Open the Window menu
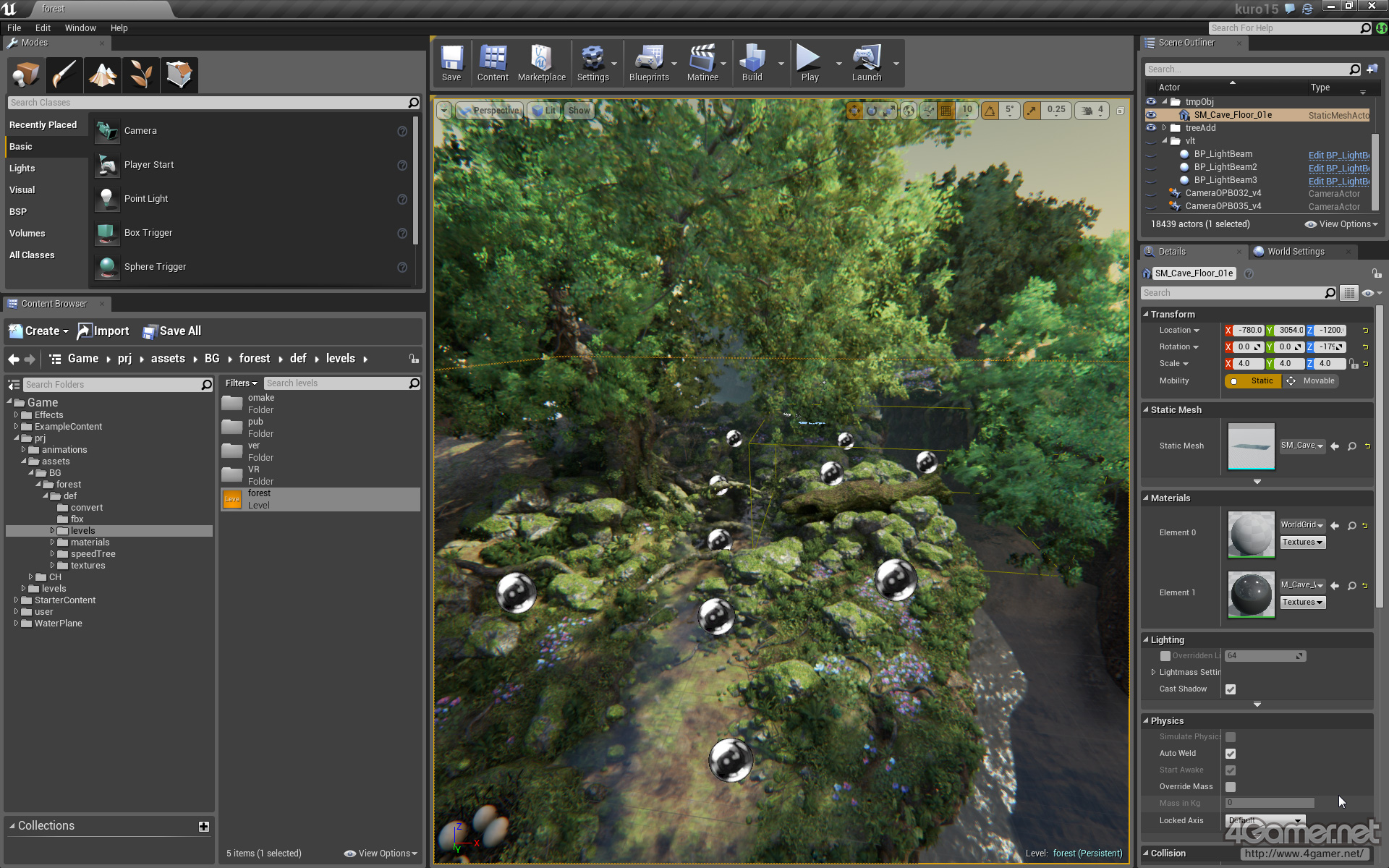The height and width of the screenshot is (868, 1389). click(x=80, y=28)
